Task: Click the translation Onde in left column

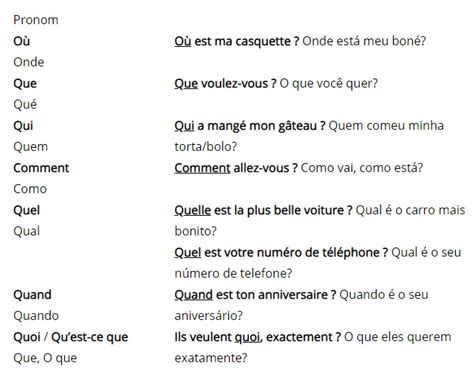Action: click(x=29, y=62)
